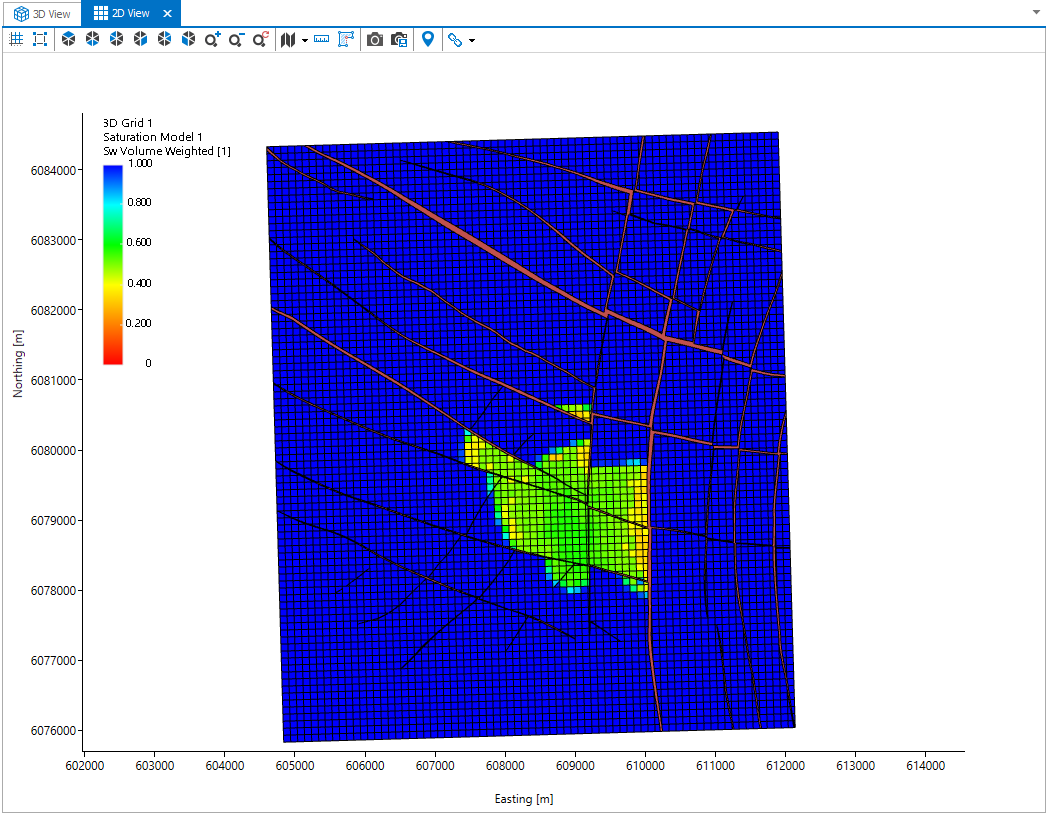The image size is (1049, 816).
Task: Click the camera copy-to-clipboard icon
Action: coord(399,39)
